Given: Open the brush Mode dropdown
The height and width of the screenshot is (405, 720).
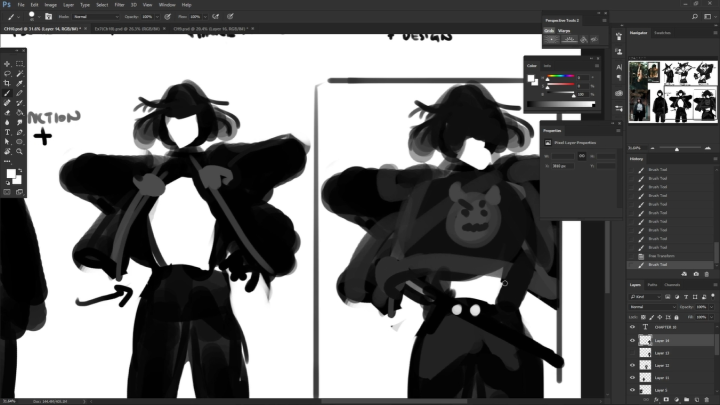Looking at the screenshot, I should pos(96,17).
